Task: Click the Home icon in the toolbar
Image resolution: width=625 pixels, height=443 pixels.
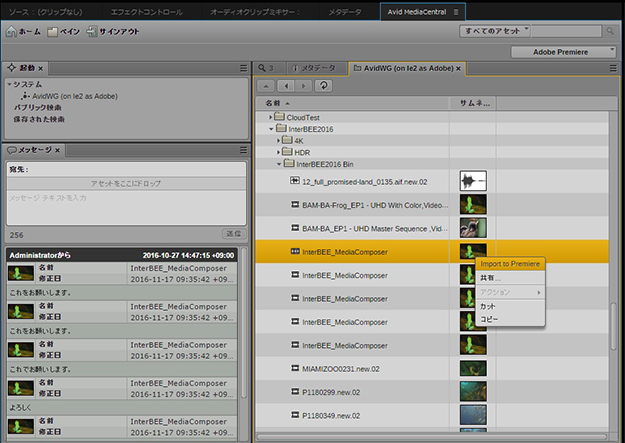Action: tap(12, 31)
